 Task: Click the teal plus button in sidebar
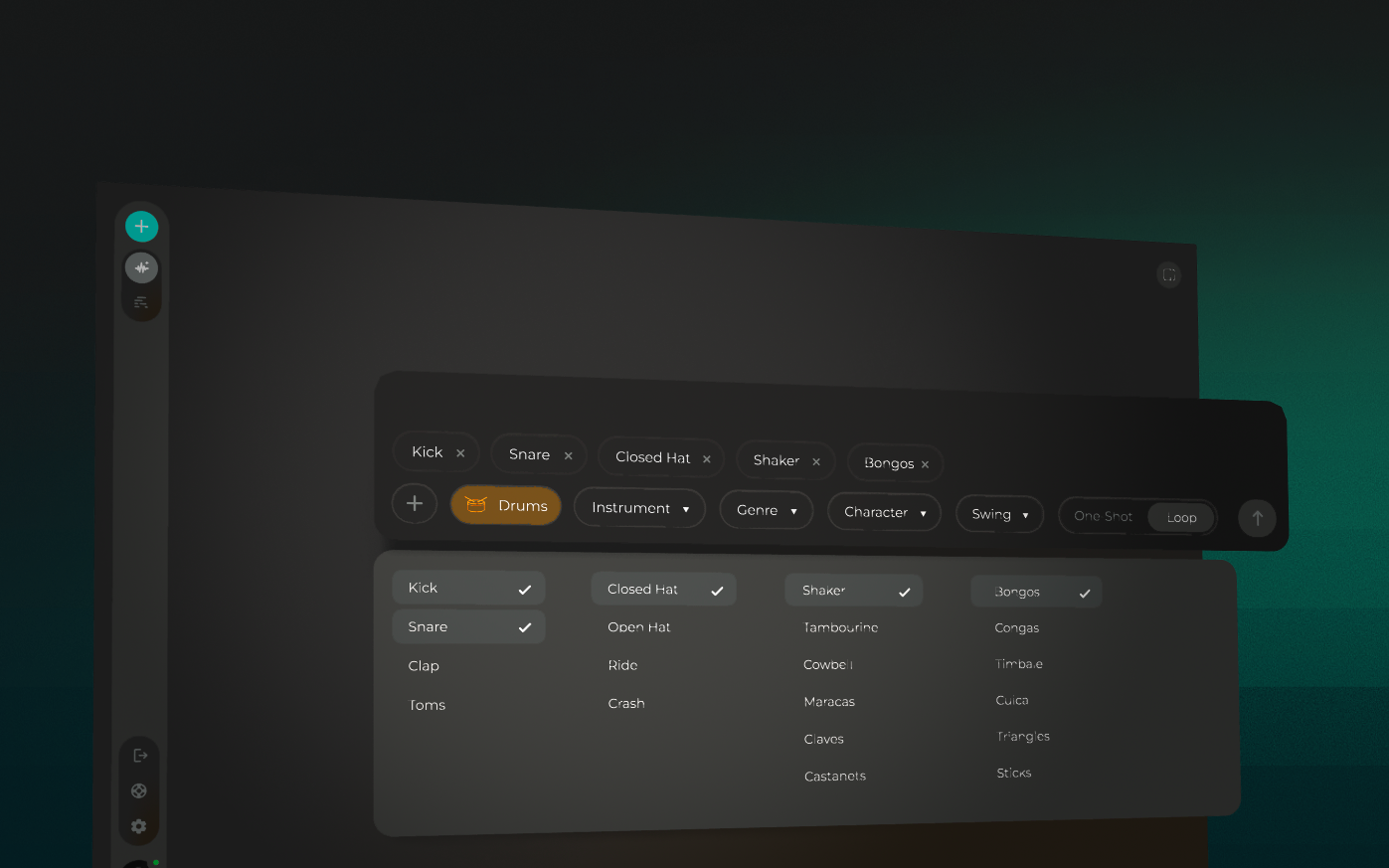[141, 227]
